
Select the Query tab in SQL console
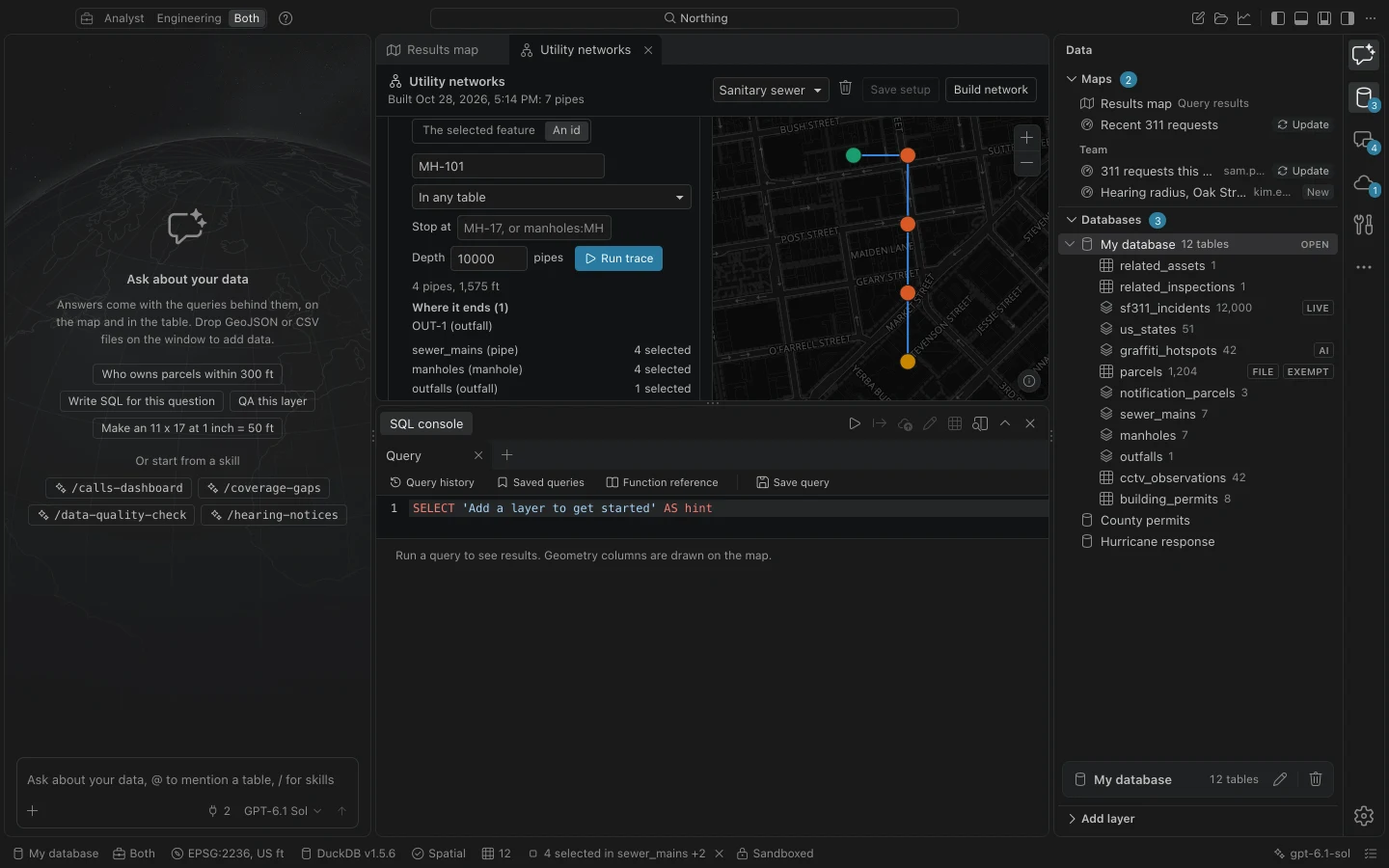coord(403,455)
